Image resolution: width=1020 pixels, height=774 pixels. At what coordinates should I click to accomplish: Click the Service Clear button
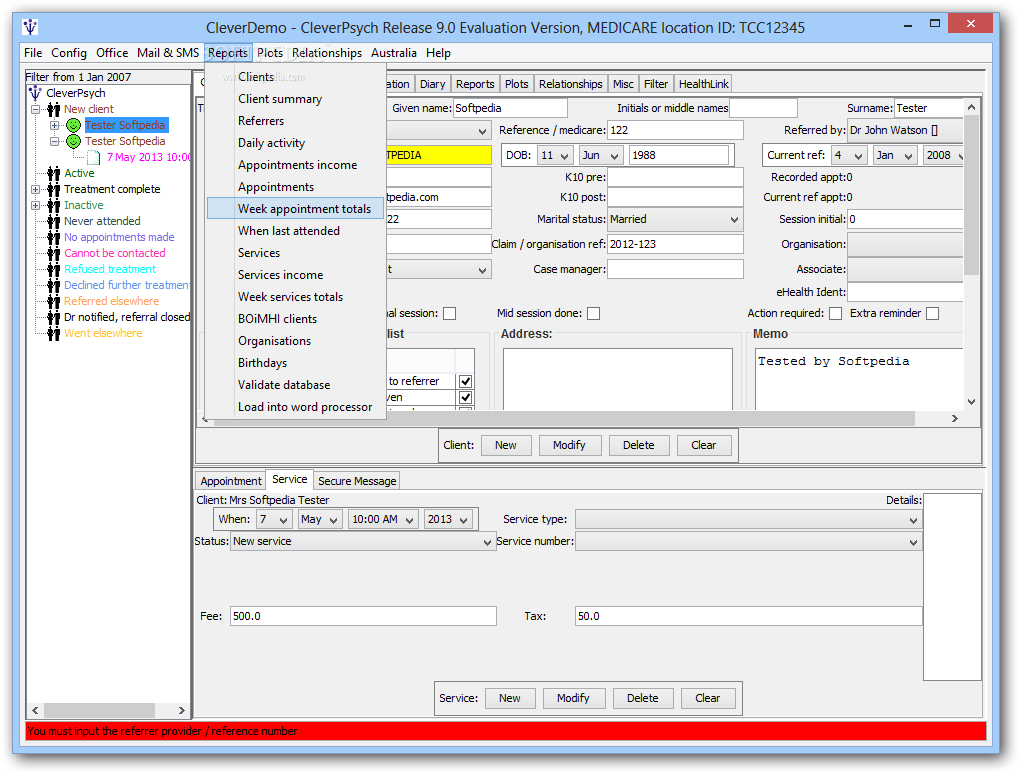tap(708, 699)
